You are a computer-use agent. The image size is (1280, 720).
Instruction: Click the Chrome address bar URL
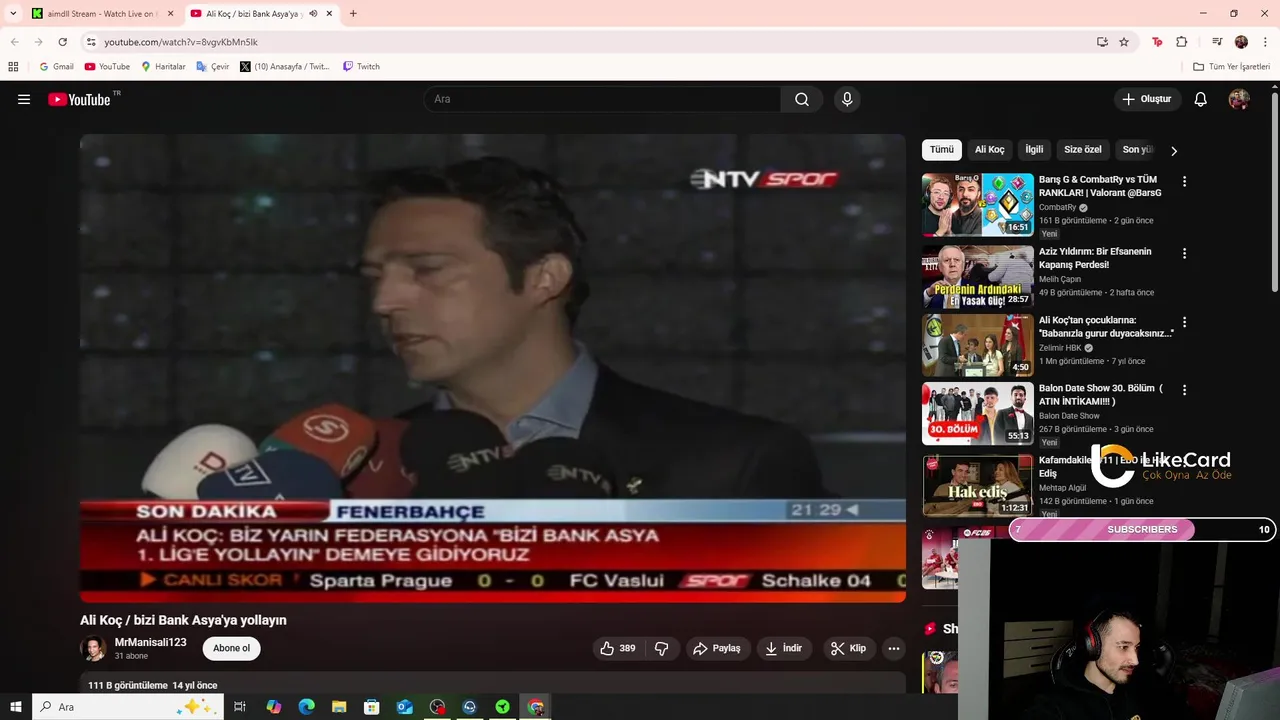(x=181, y=42)
